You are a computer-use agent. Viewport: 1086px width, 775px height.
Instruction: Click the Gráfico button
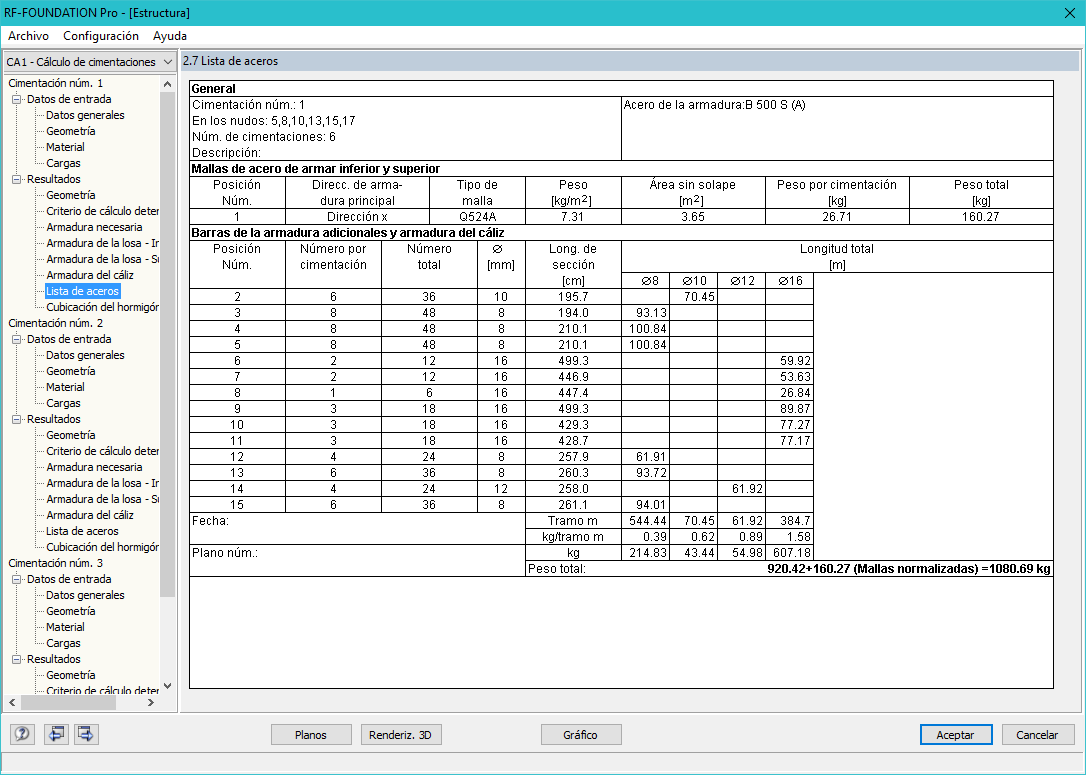click(580, 735)
